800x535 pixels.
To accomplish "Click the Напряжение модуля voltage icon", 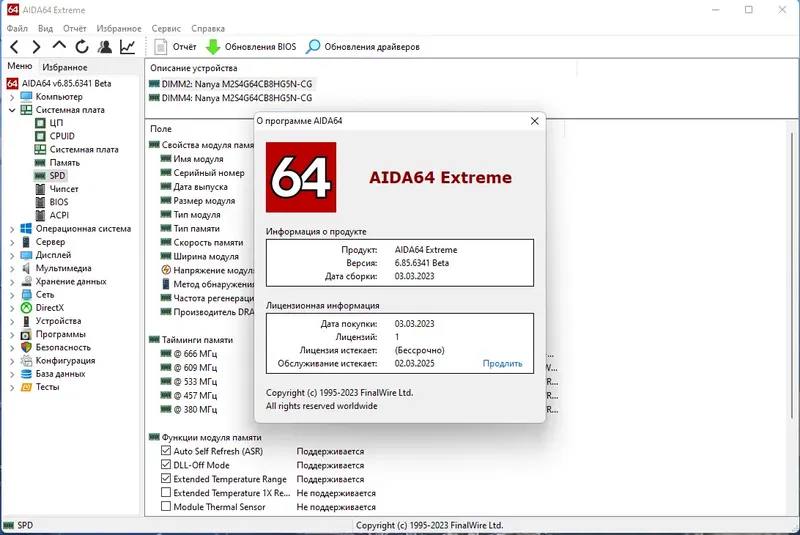I will 166,270.
